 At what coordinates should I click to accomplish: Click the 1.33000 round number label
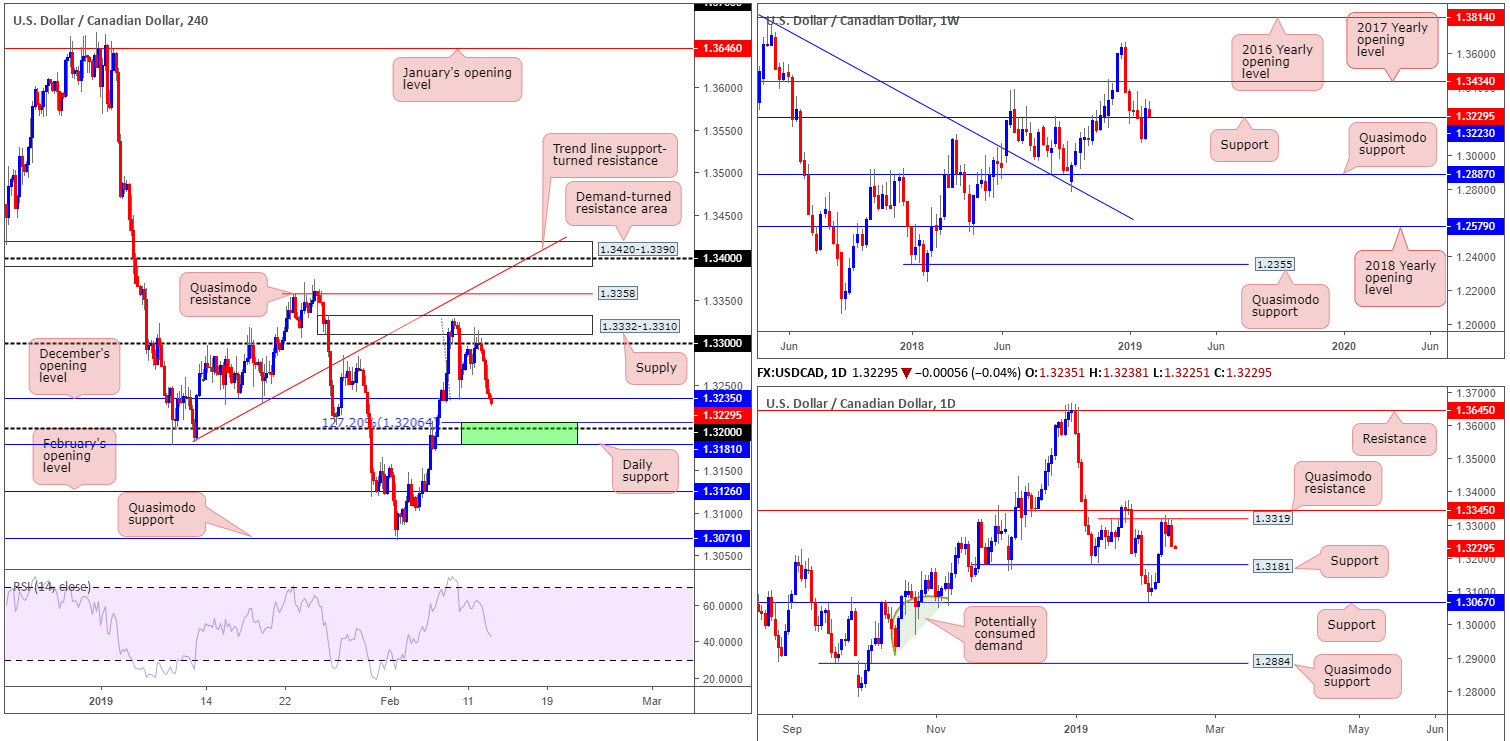click(721, 343)
